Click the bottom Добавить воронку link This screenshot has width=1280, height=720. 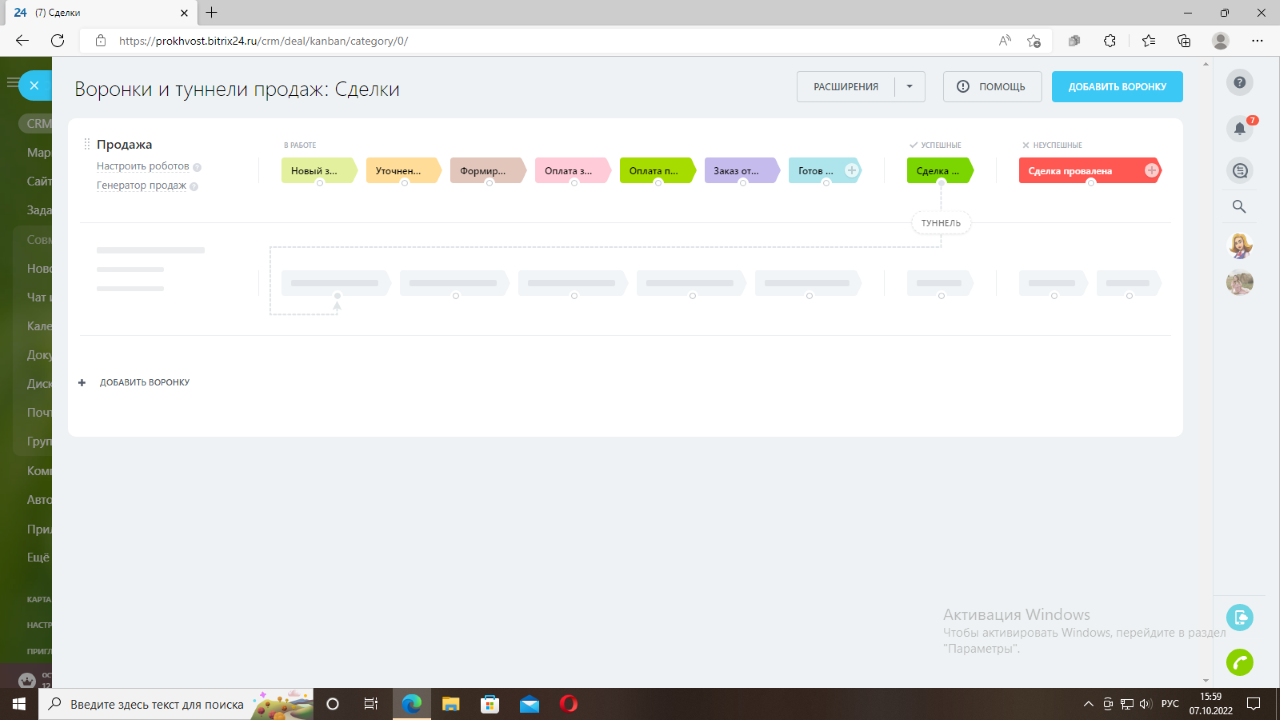(x=143, y=383)
